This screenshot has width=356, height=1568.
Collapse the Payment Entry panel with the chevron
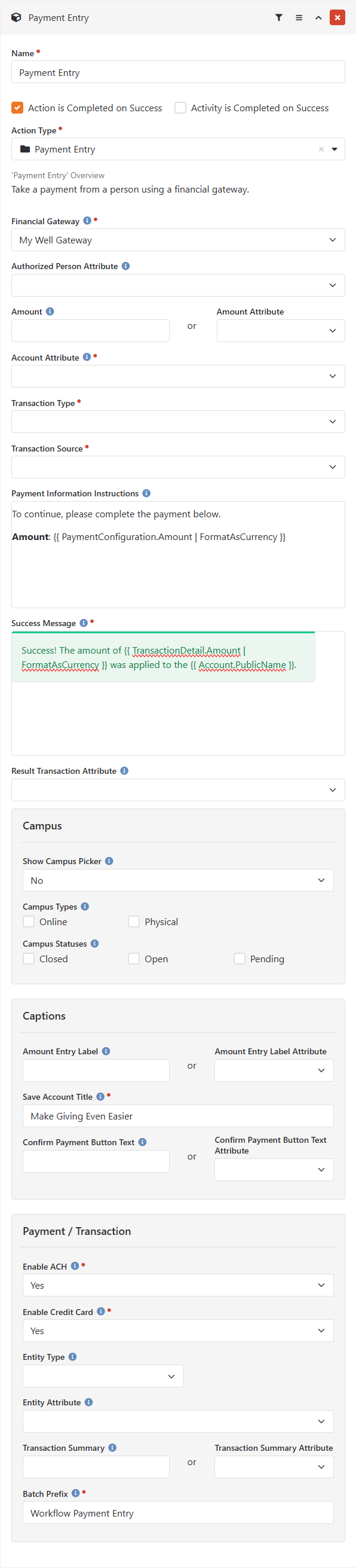(x=318, y=18)
